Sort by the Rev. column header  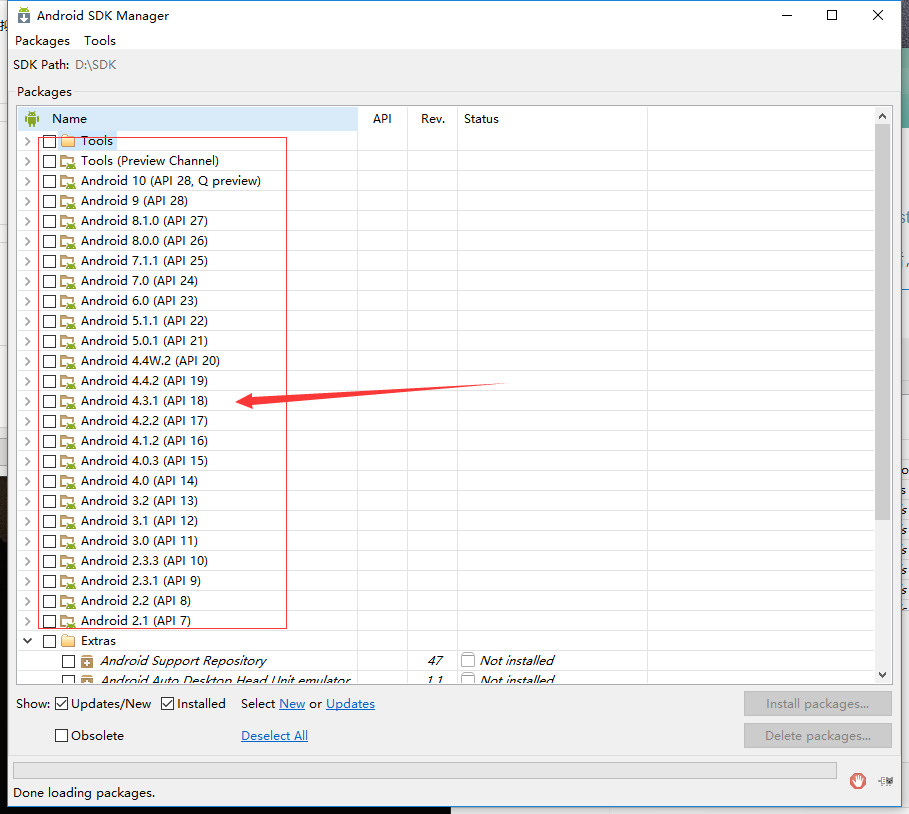click(433, 119)
